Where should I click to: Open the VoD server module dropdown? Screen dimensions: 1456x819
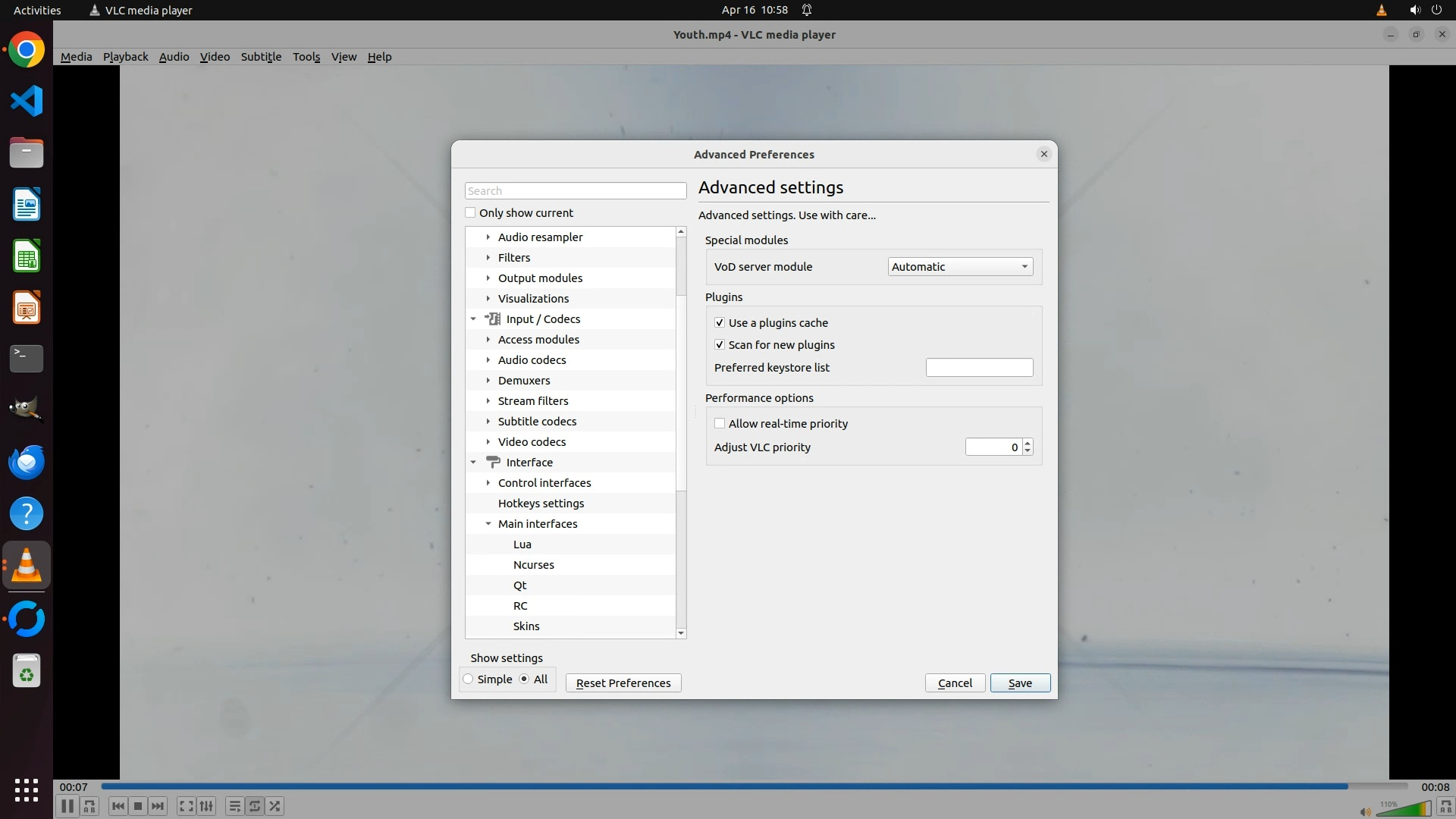pos(959,267)
